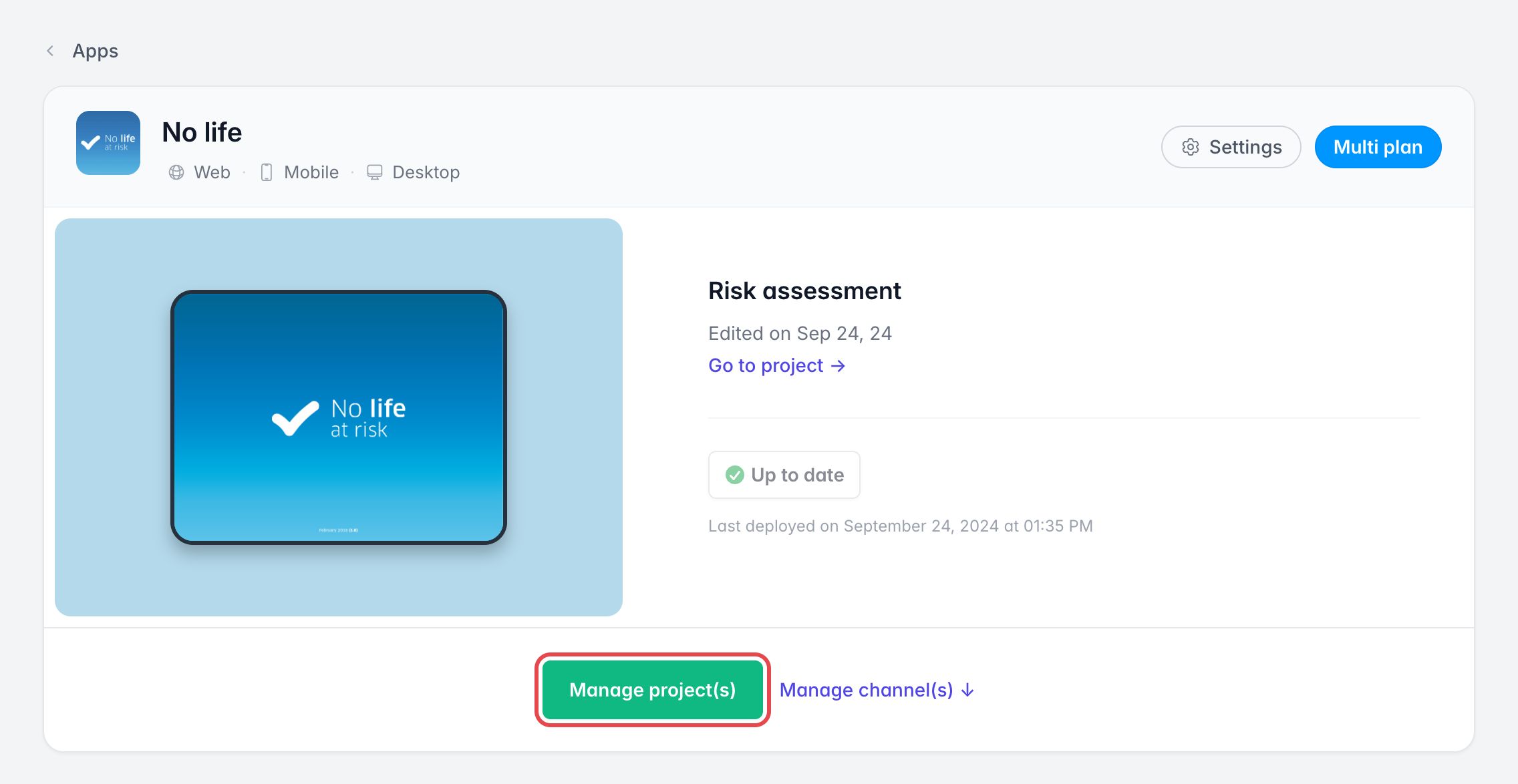The height and width of the screenshot is (784, 1518).
Task: Follow the Go to project link
Action: click(776, 365)
